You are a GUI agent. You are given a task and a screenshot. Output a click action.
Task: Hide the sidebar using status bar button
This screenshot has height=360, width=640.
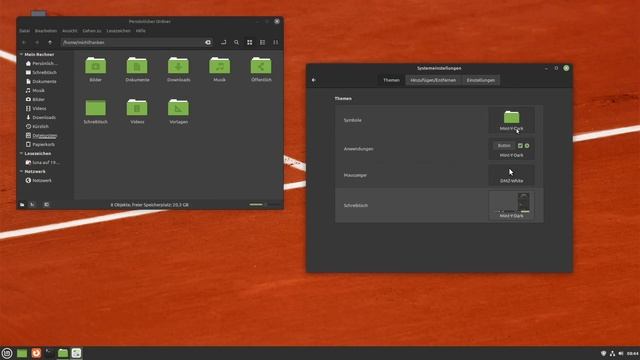[x=47, y=204]
